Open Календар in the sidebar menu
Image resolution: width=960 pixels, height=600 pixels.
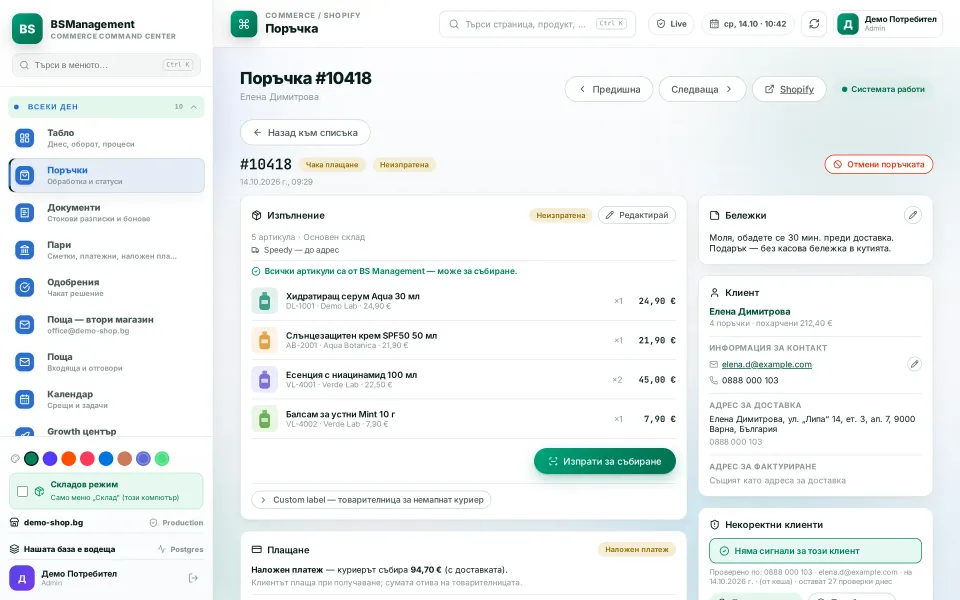(x=107, y=399)
